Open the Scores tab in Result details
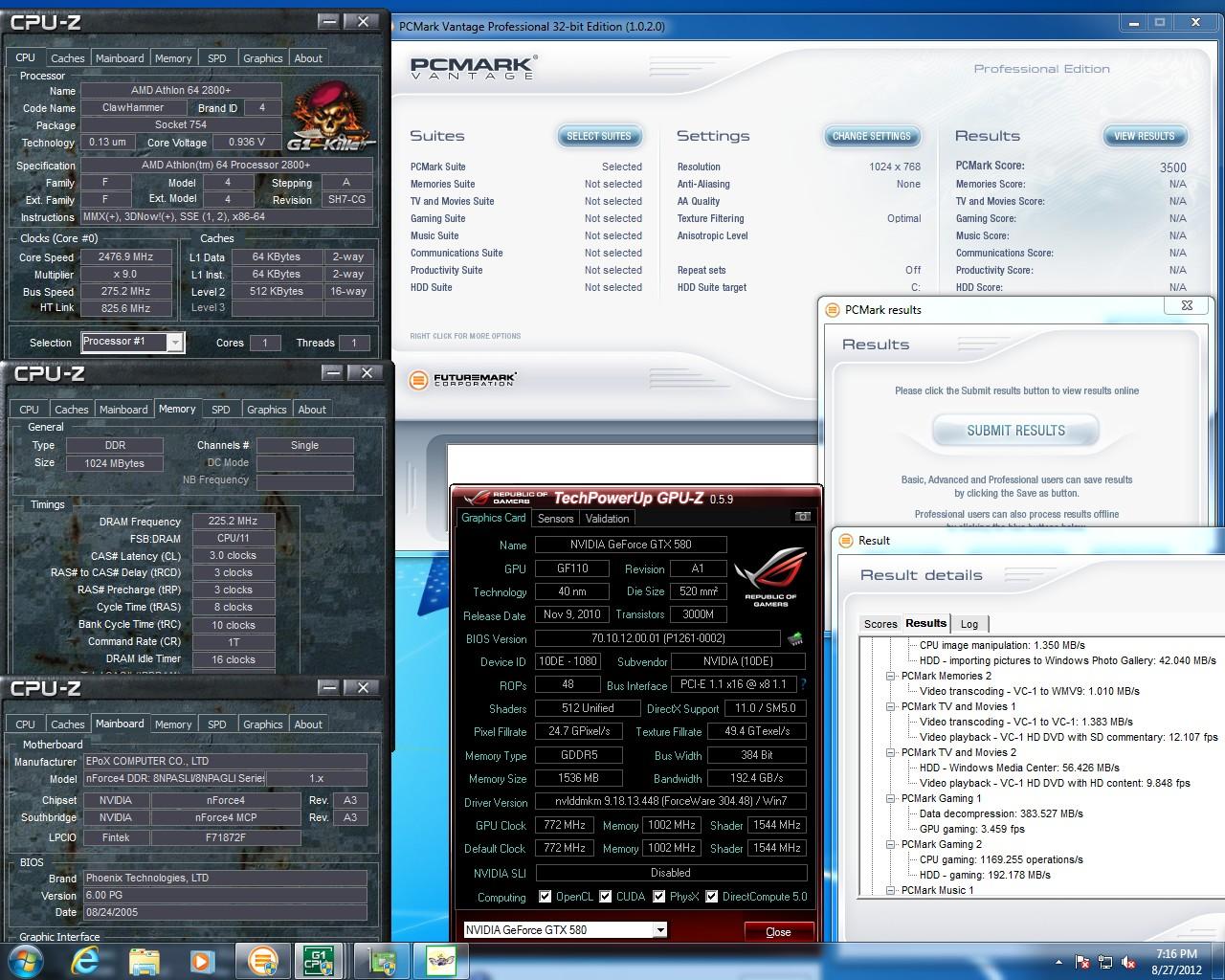Viewport: 1225px width, 980px height. (880, 624)
